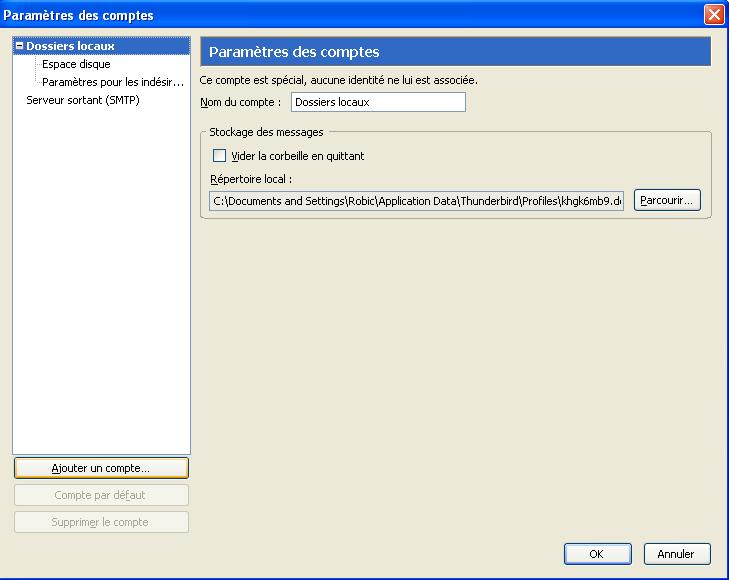Click the 'Répertoire local :' label
This screenshot has width=729, height=580.
[250, 179]
